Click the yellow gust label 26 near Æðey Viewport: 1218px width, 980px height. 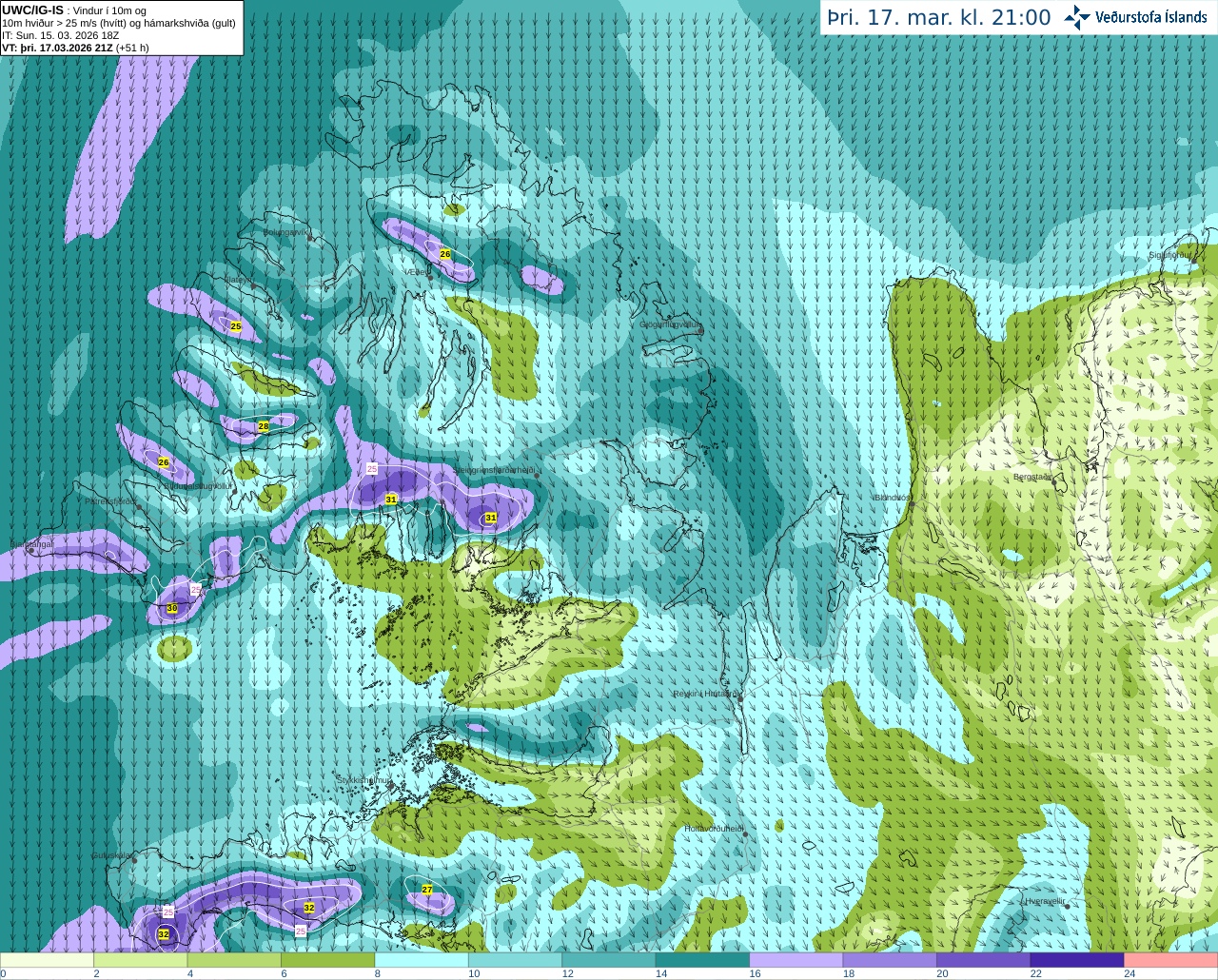pyautogui.click(x=445, y=254)
